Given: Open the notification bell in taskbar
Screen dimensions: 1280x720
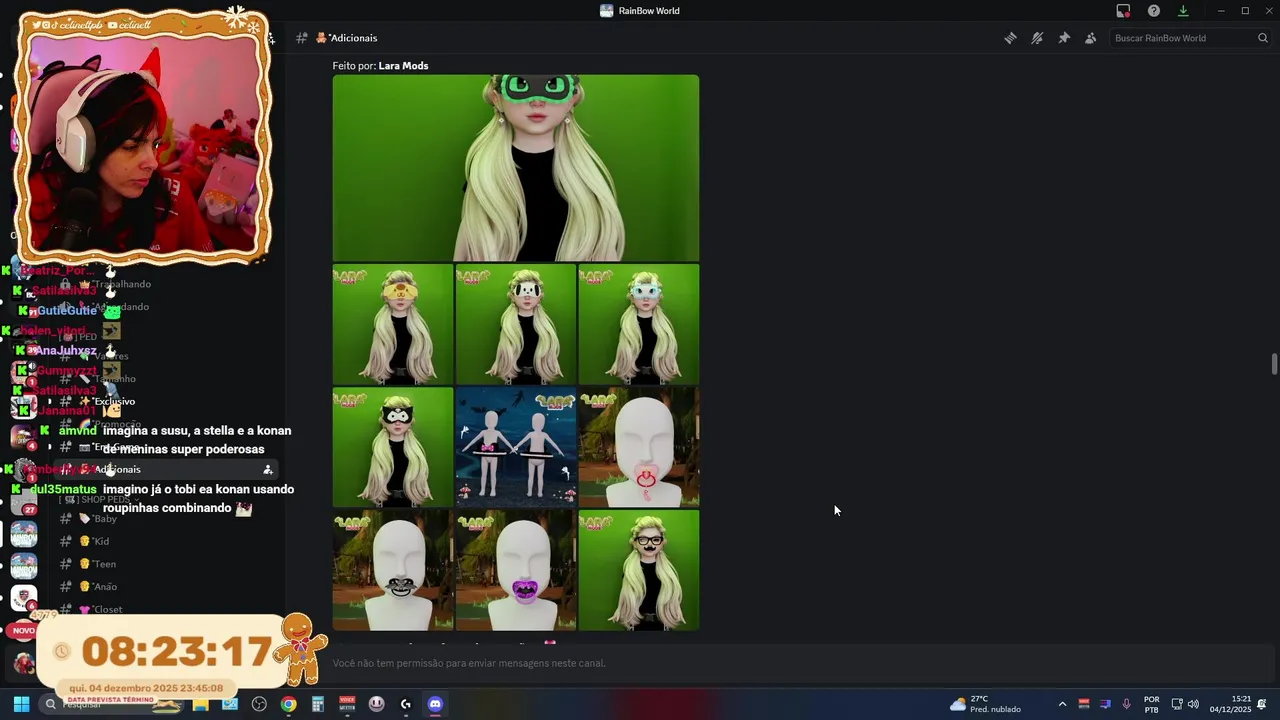Looking at the screenshot, I should click(x=1262, y=704).
